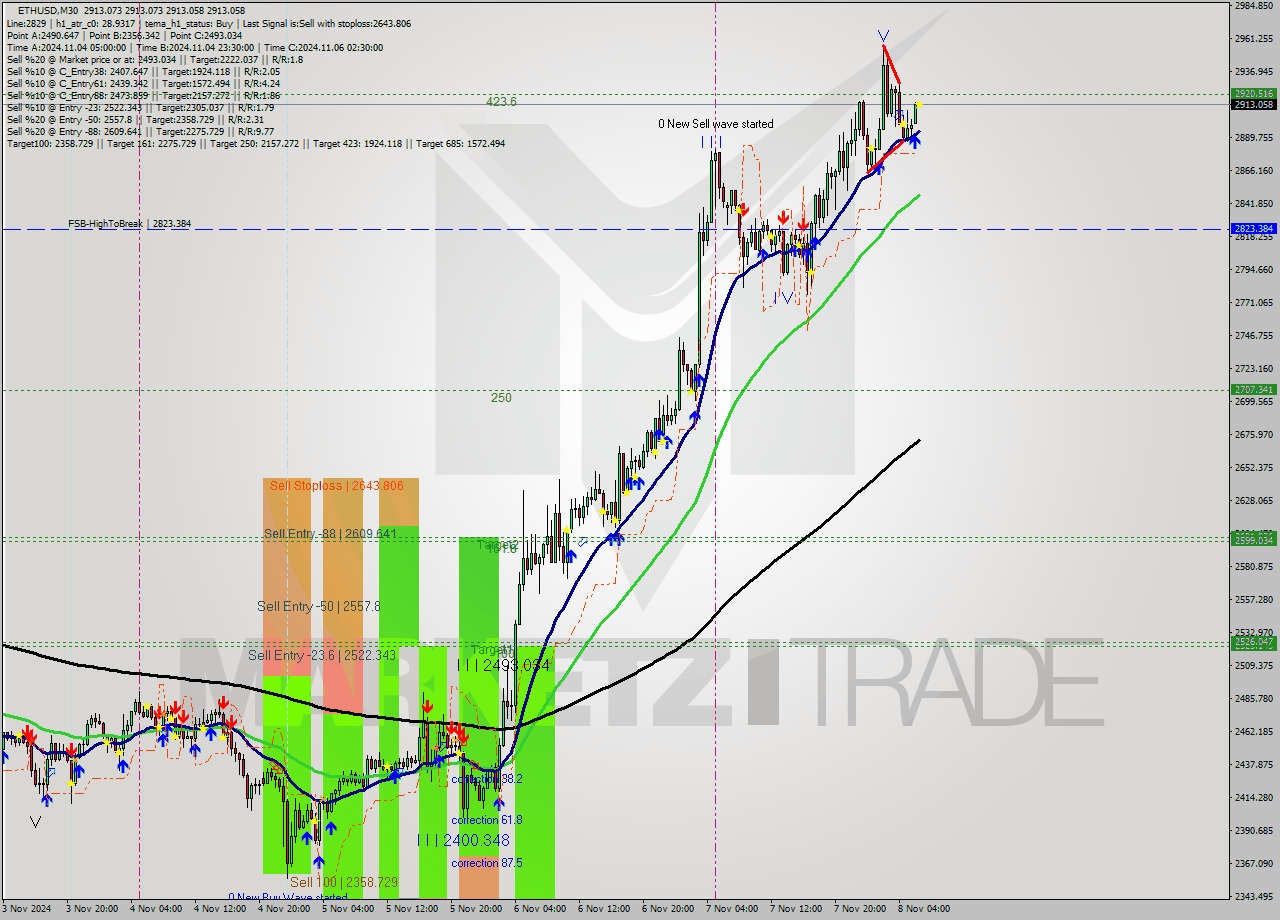This screenshot has height=920, width=1280.
Task: Select the 'I I I 2400.348' blue label
Action: click(x=463, y=841)
